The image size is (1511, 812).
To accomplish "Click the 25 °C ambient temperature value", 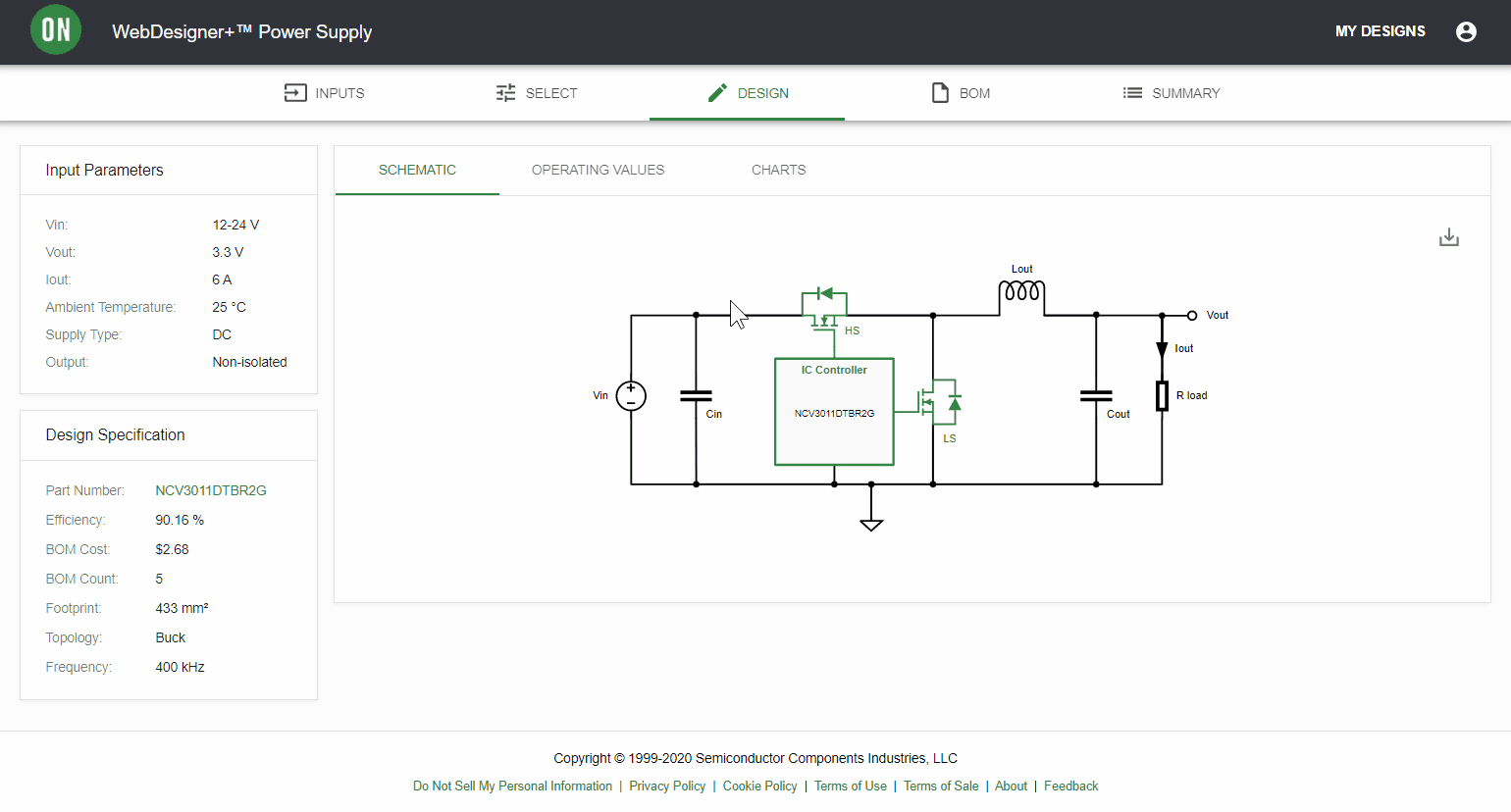I will [229, 307].
